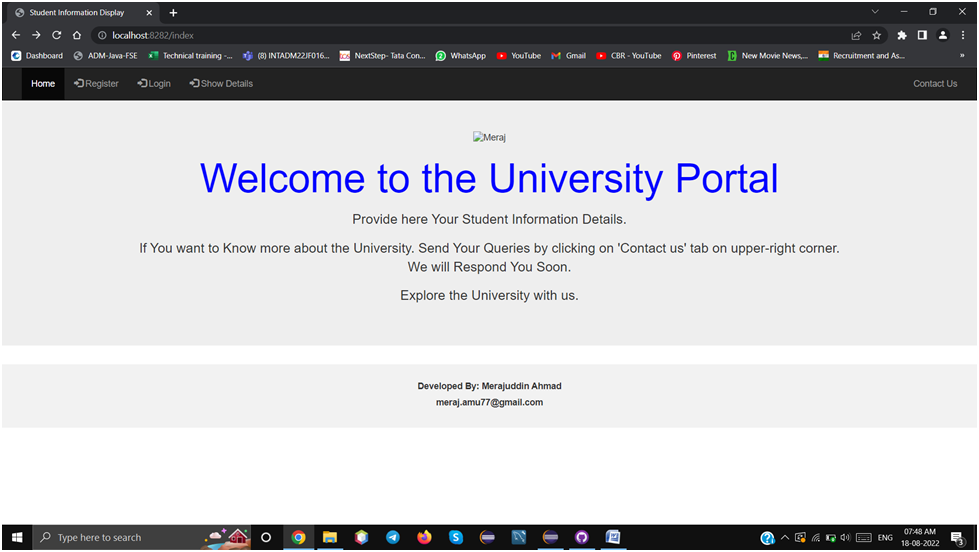Open Chrome extensions puzzle icon

(x=902, y=36)
